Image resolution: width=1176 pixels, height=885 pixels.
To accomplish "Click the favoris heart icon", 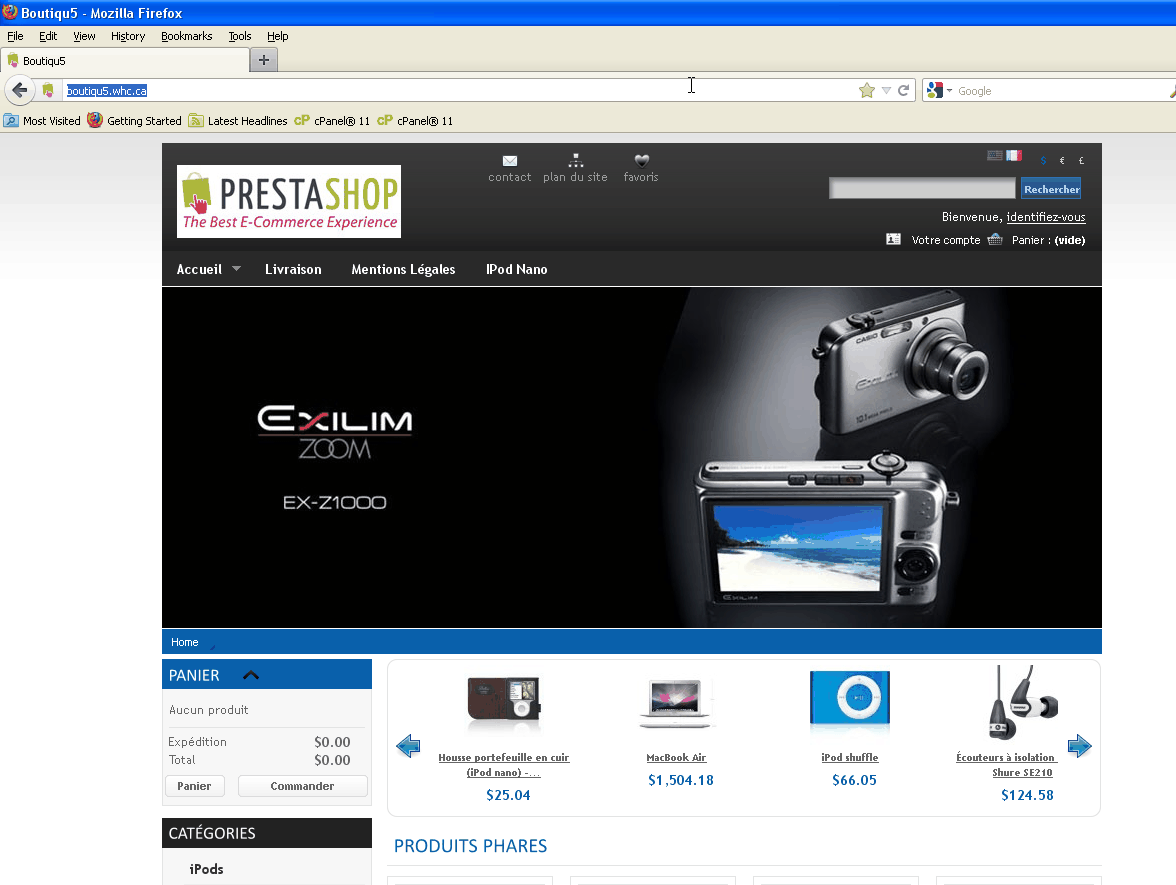I will pos(641,160).
